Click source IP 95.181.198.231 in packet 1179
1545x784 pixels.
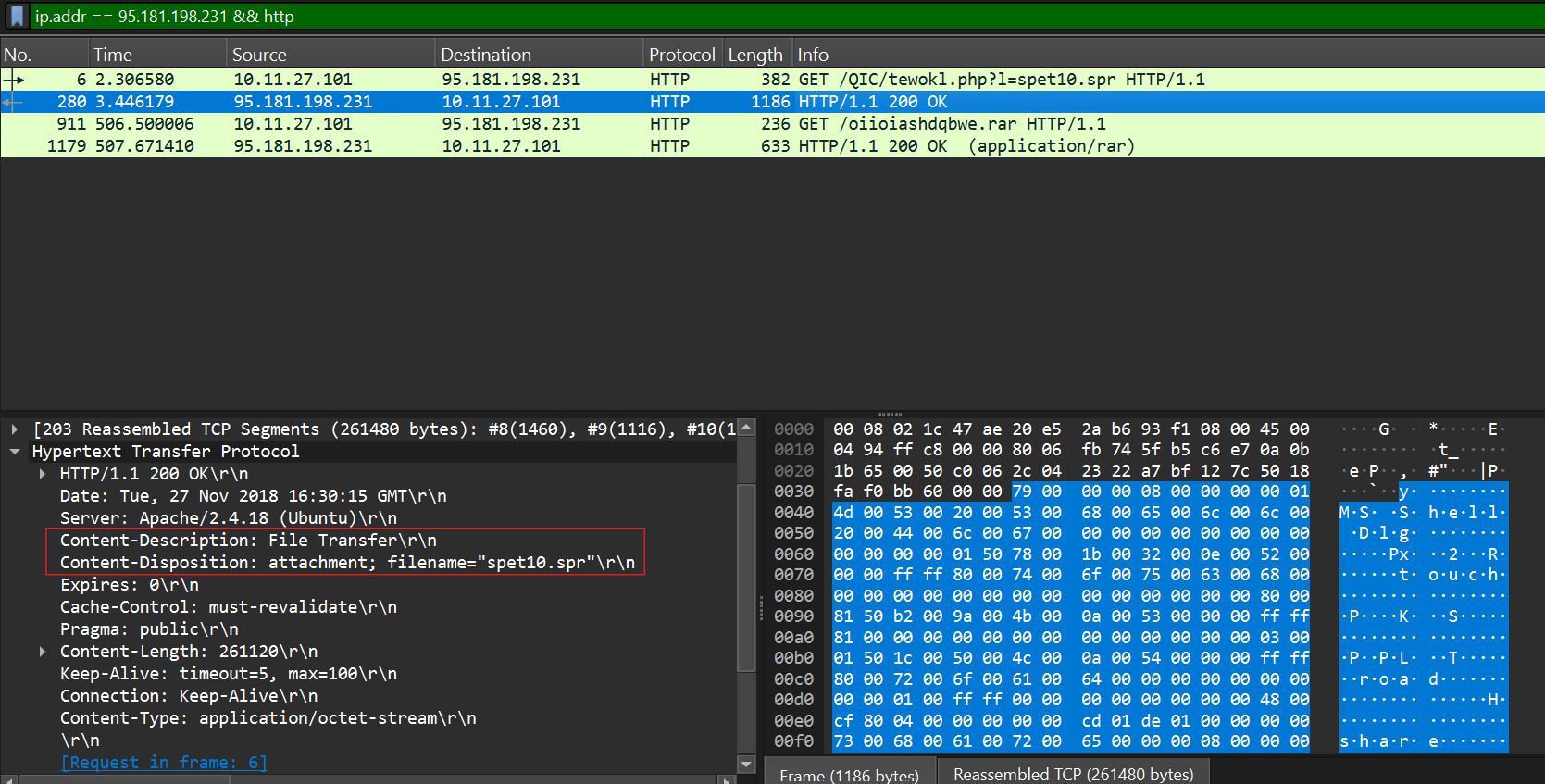303,146
